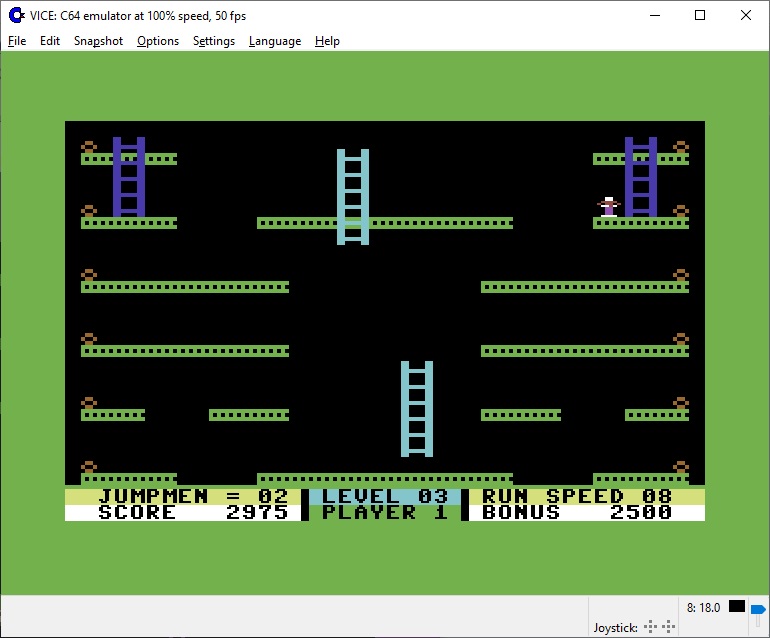
Task: Click the Joystick: label in status bar
Action: [615, 628]
